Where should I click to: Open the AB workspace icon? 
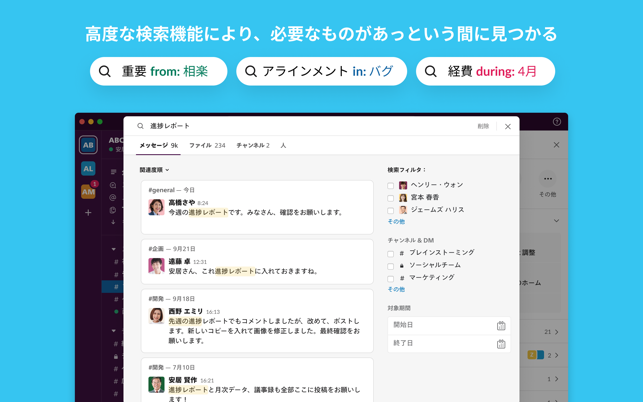(x=88, y=145)
